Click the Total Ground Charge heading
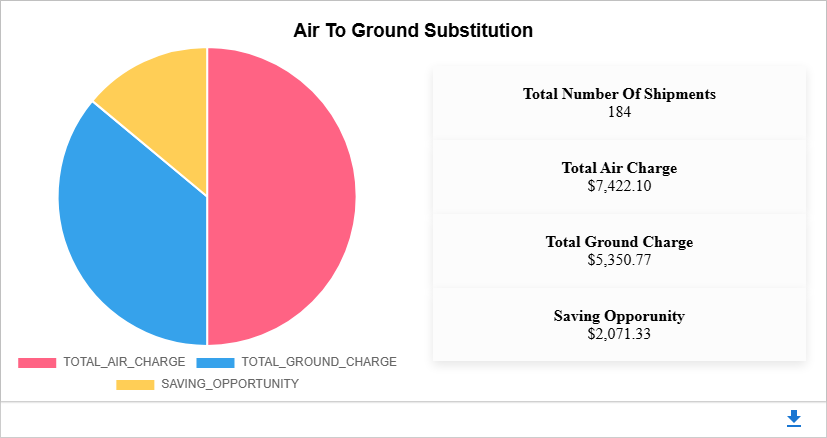 619,242
